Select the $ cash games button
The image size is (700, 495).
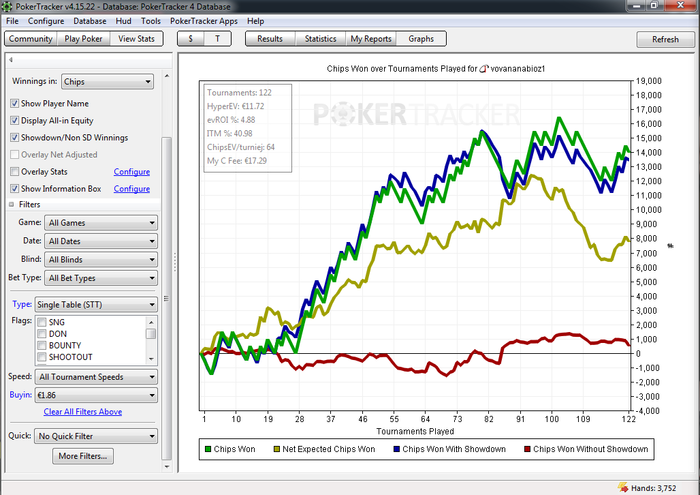(x=191, y=39)
